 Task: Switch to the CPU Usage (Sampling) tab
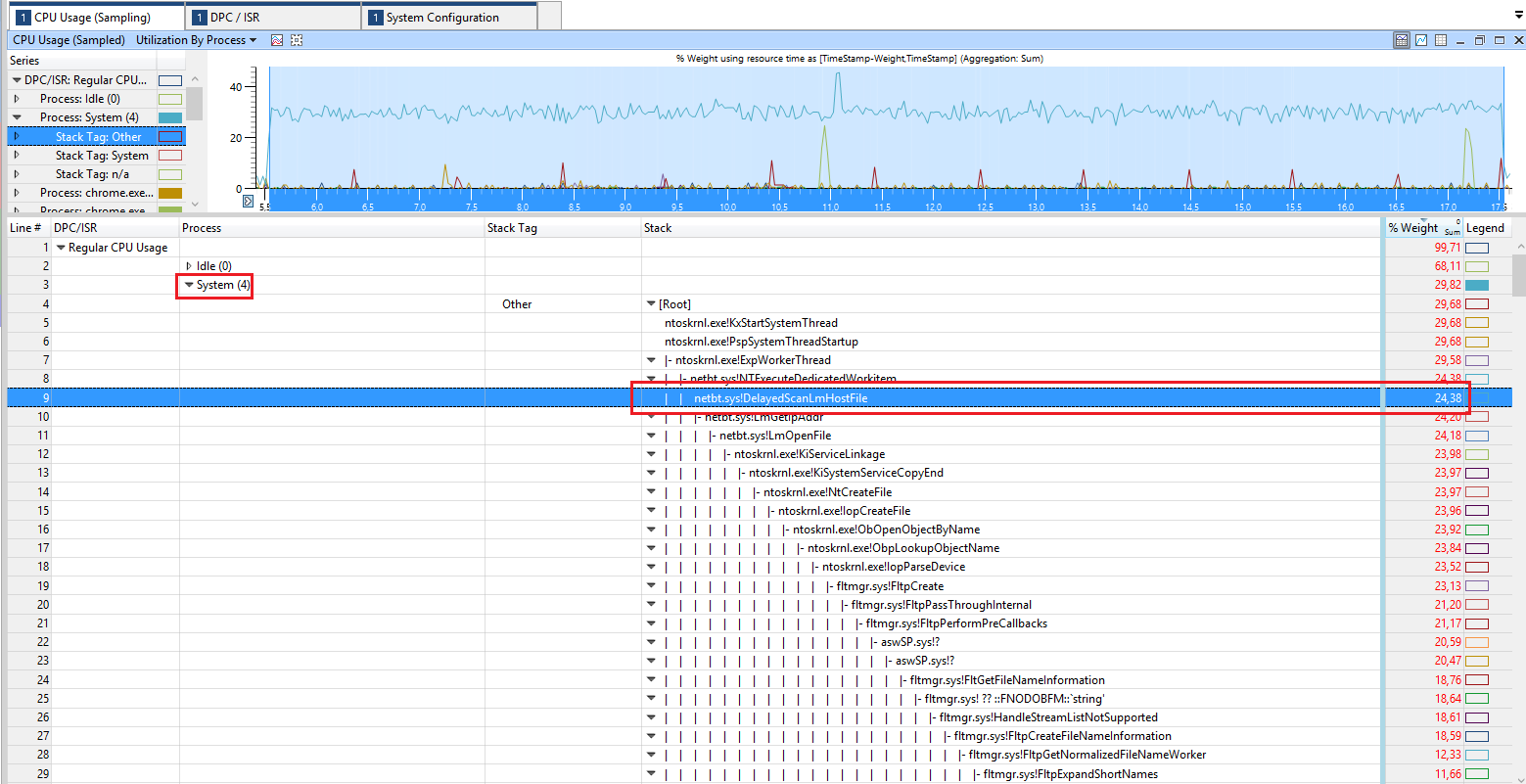(x=96, y=17)
